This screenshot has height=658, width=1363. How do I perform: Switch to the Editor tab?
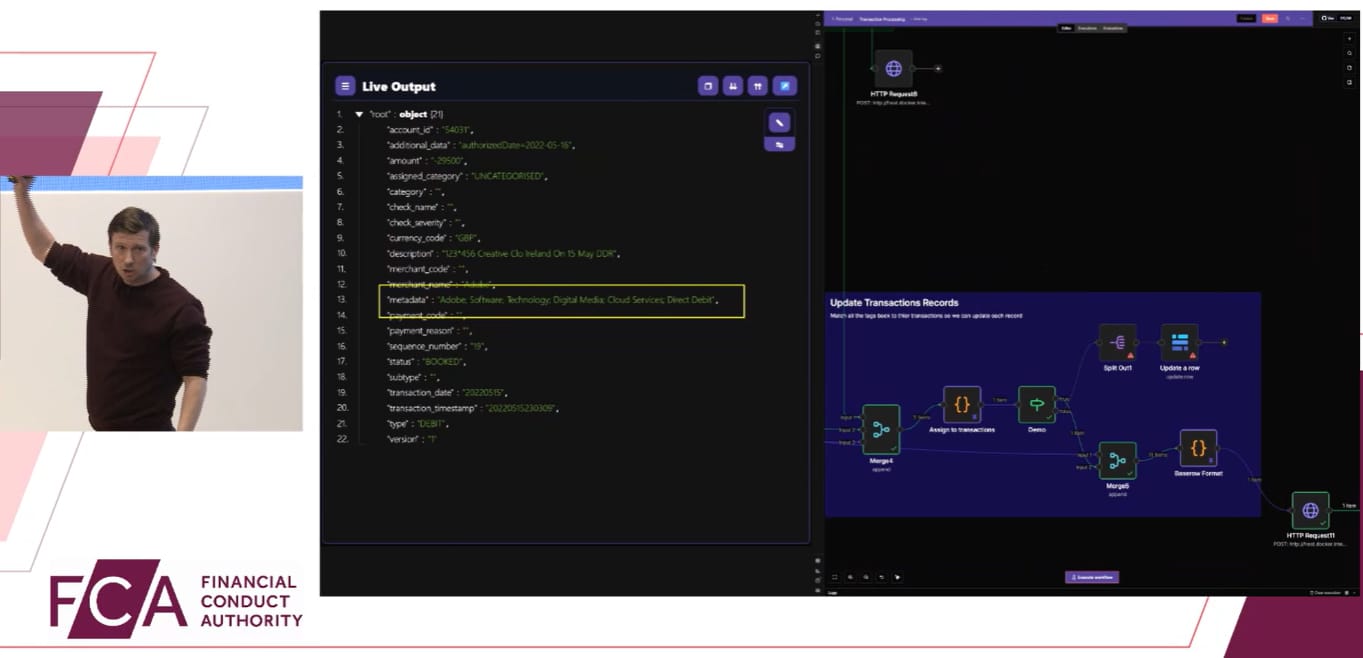[1067, 28]
